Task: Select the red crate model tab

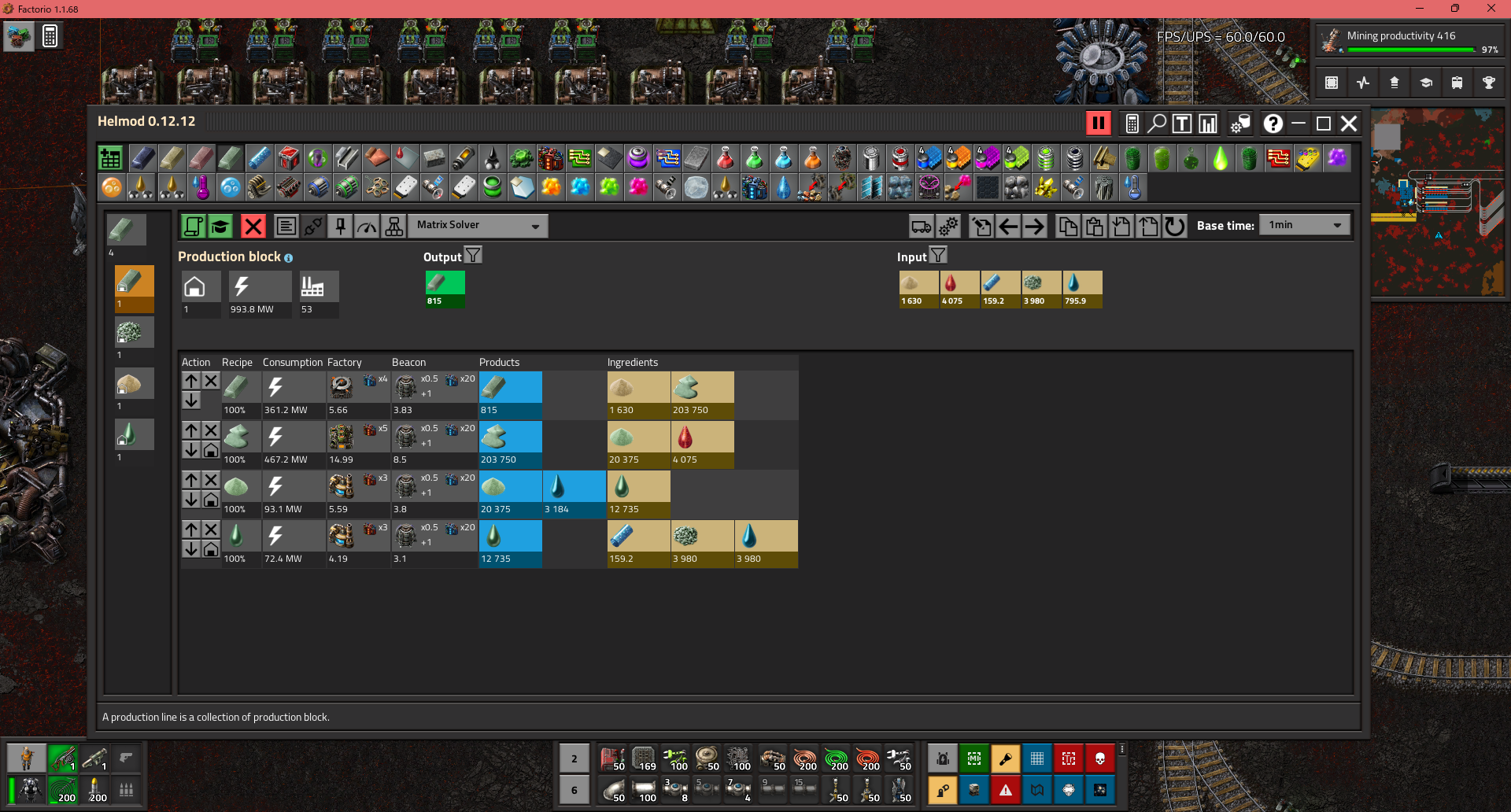Action: point(288,158)
